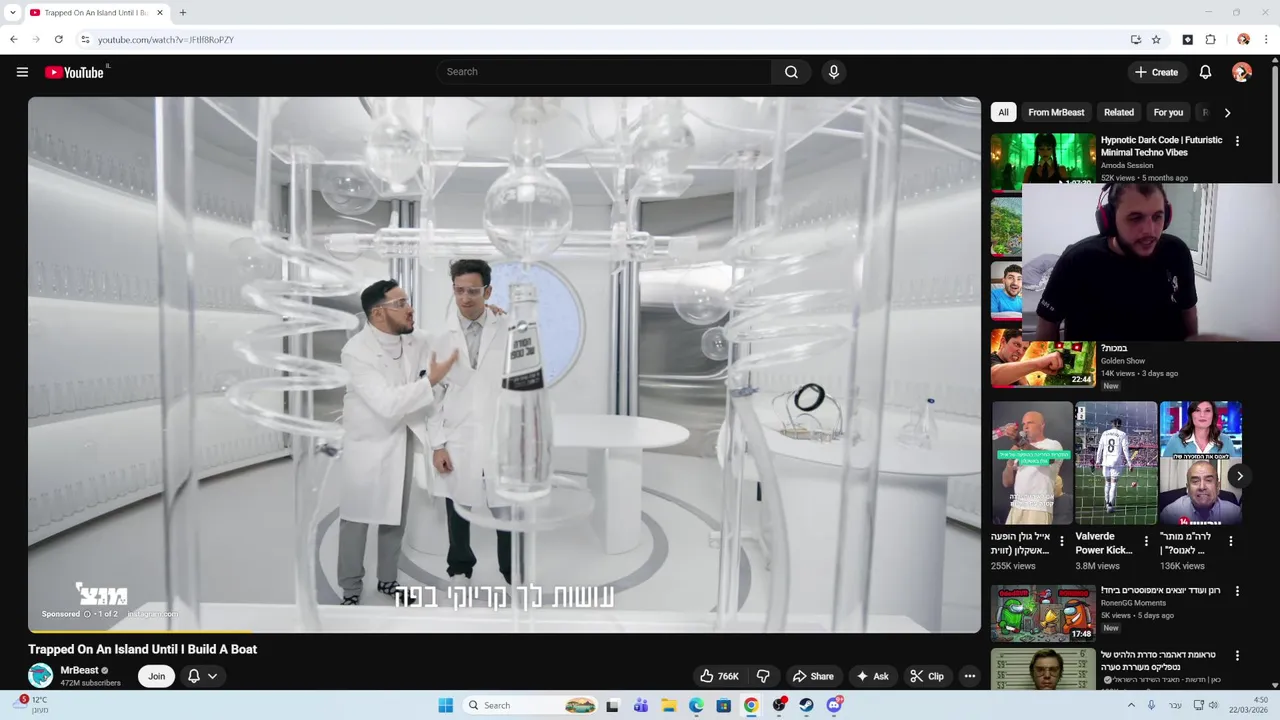1280x720 pixels.
Task: Click the Create button
Action: 1156,72
